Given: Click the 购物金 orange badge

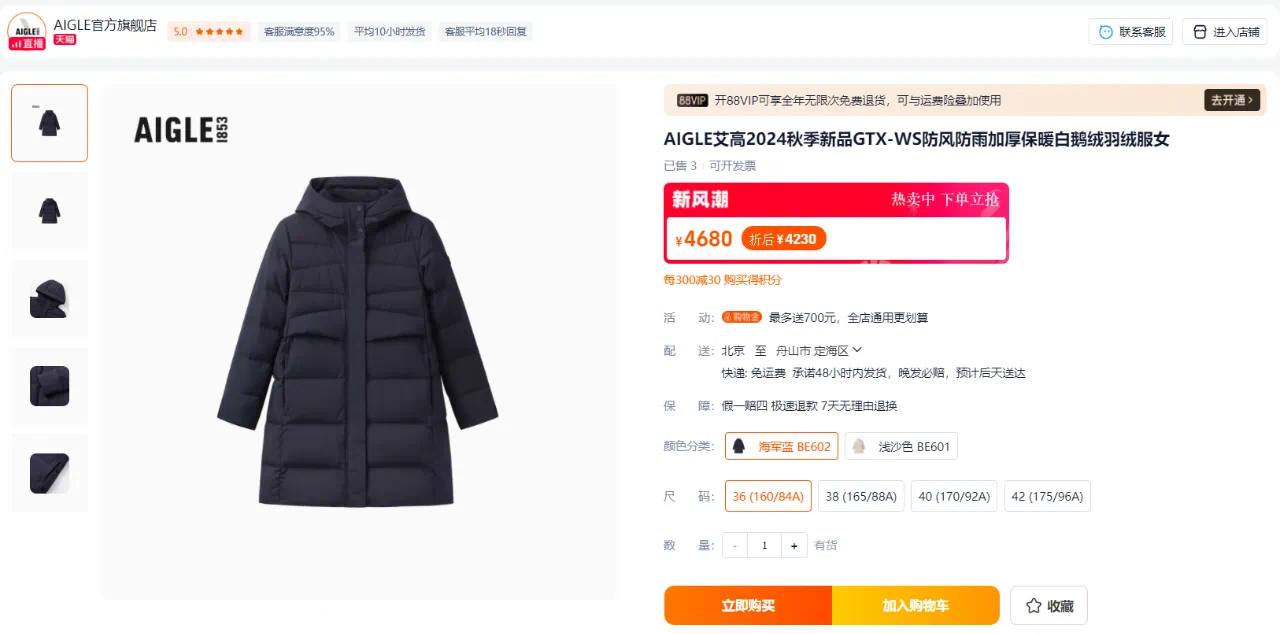Looking at the screenshot, I should click(742, 317).
